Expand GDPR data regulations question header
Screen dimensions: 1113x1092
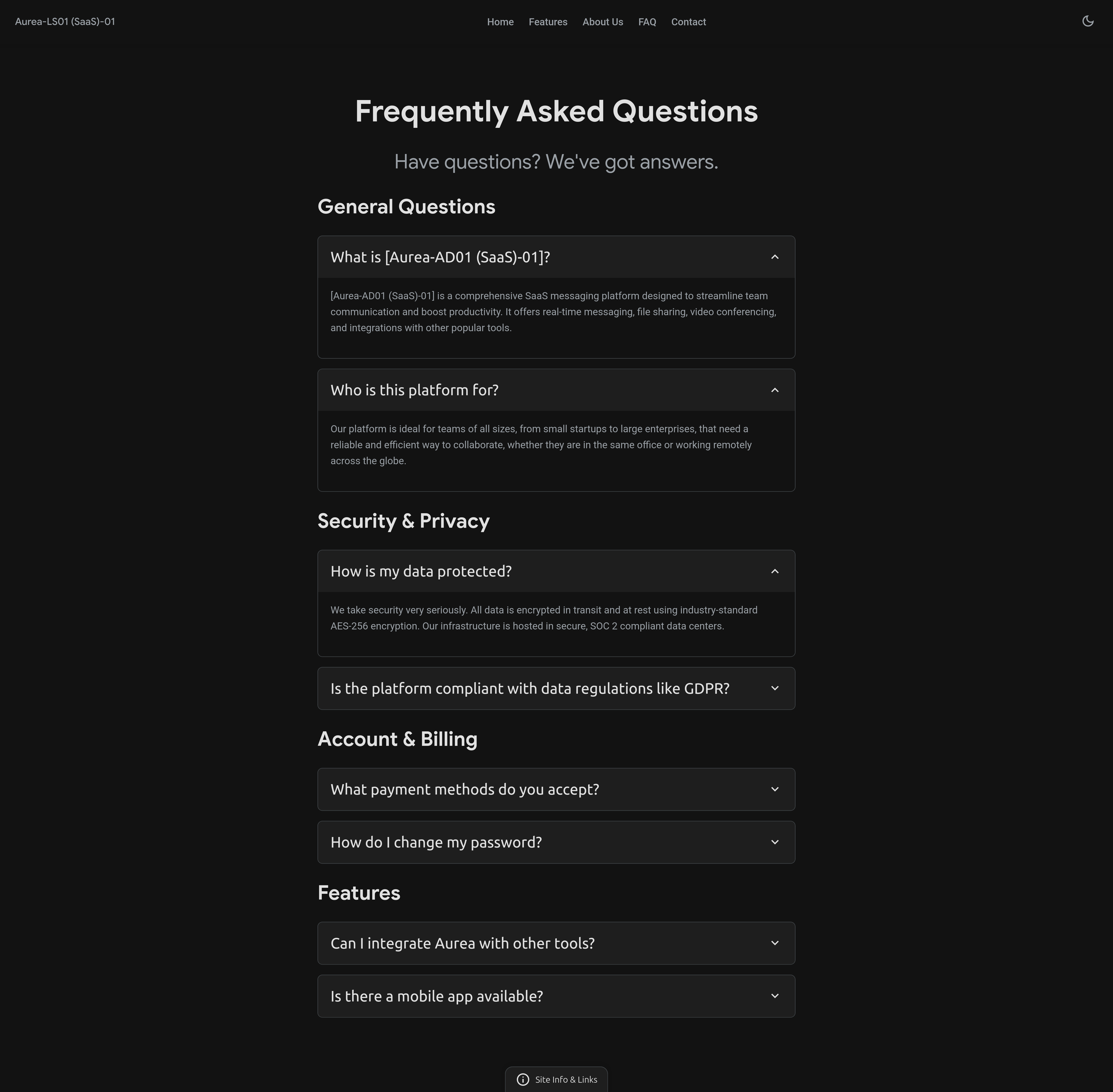pos(529,688)
